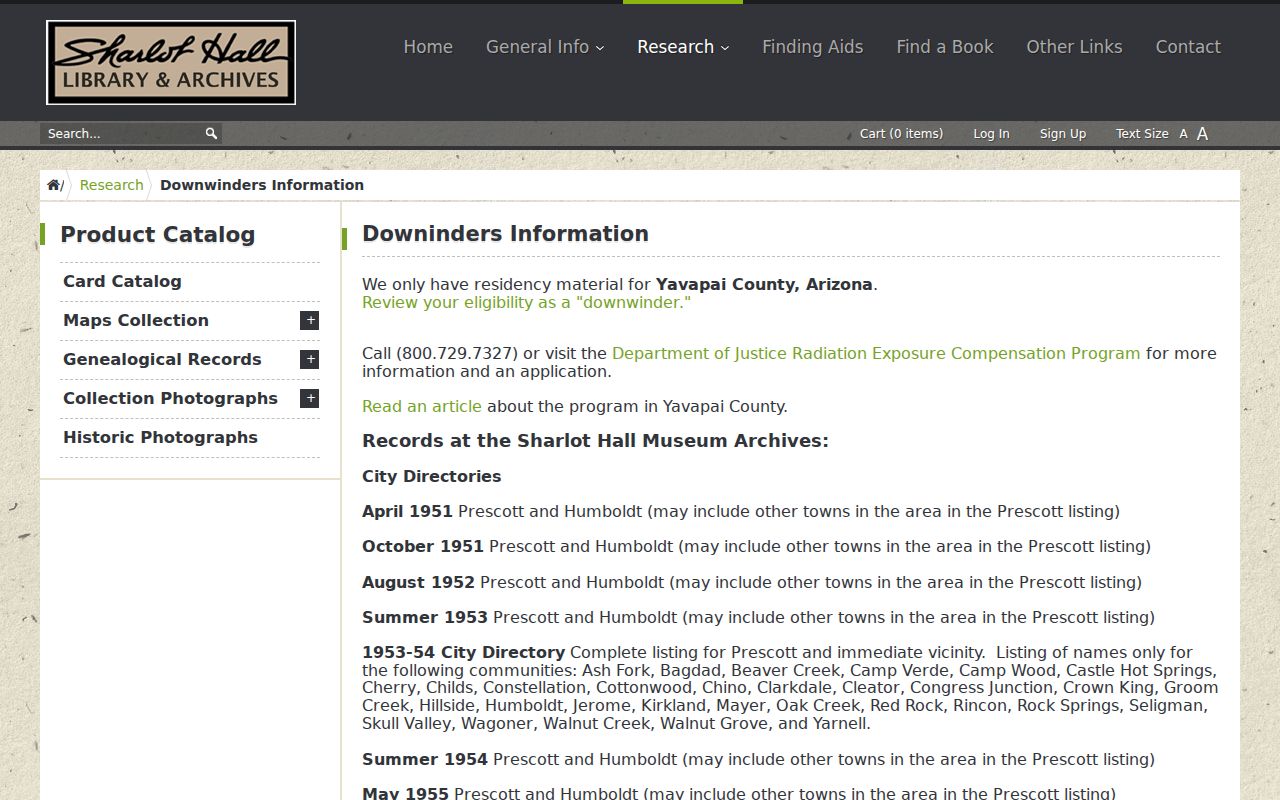The width and height of the screenshot is (1280, 800).
Task: Open Other Links page
Action: click(x=1074, y=47)
